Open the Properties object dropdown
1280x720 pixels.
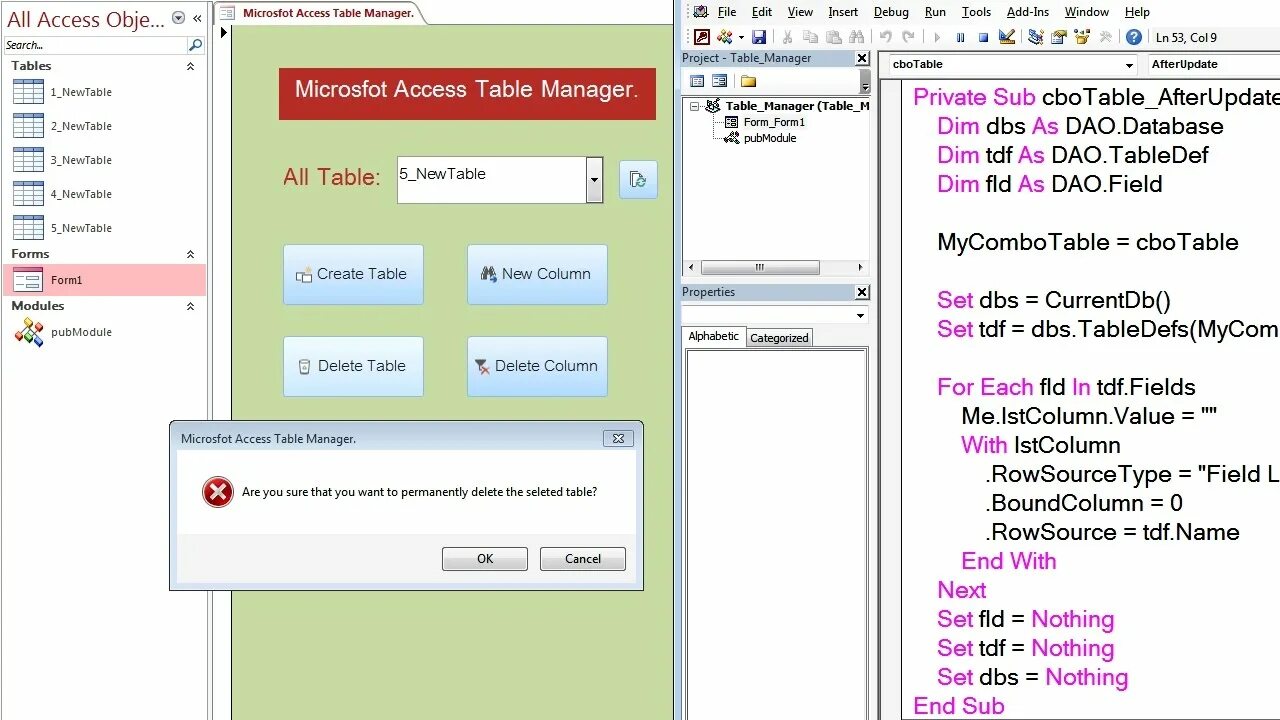[x=860, y=315]
